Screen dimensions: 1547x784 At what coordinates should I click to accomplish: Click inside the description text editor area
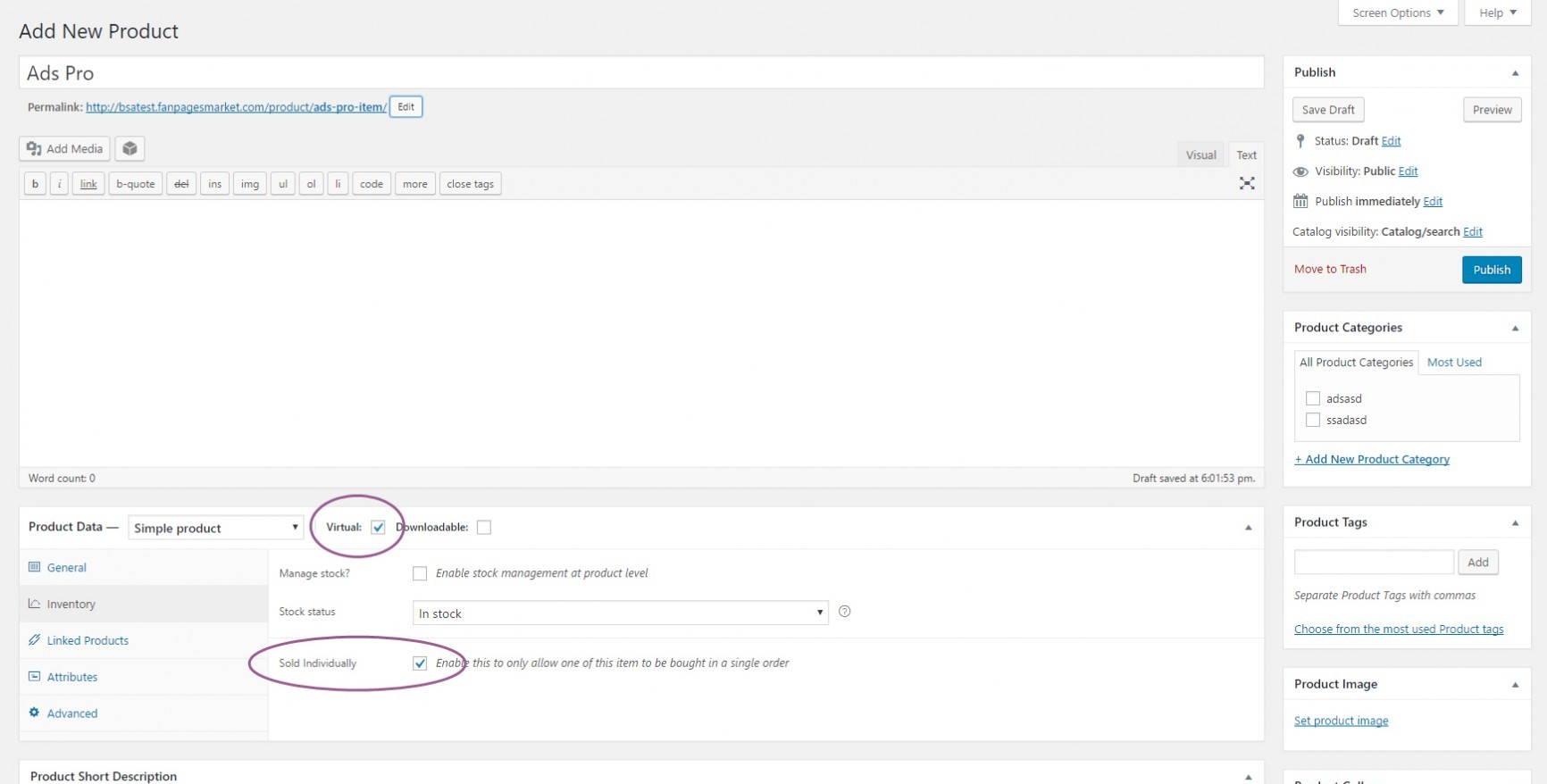pos(641,333)
